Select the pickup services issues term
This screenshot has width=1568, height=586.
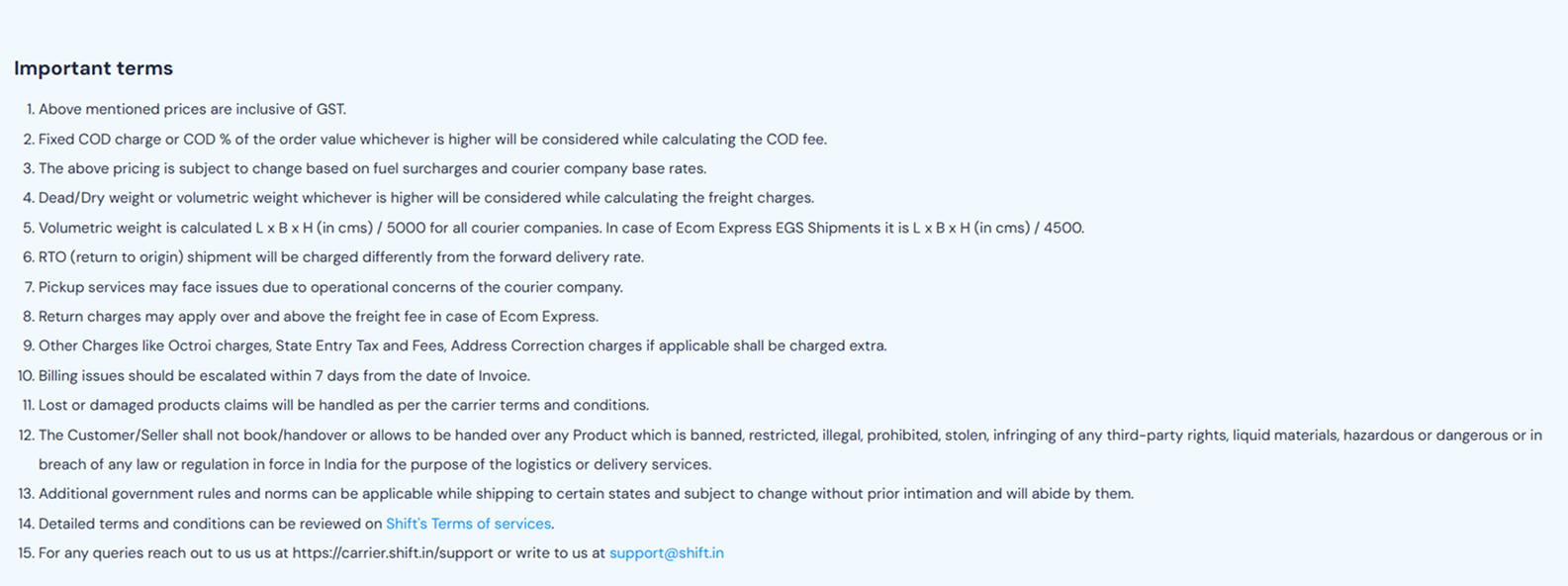pos(330,287)
